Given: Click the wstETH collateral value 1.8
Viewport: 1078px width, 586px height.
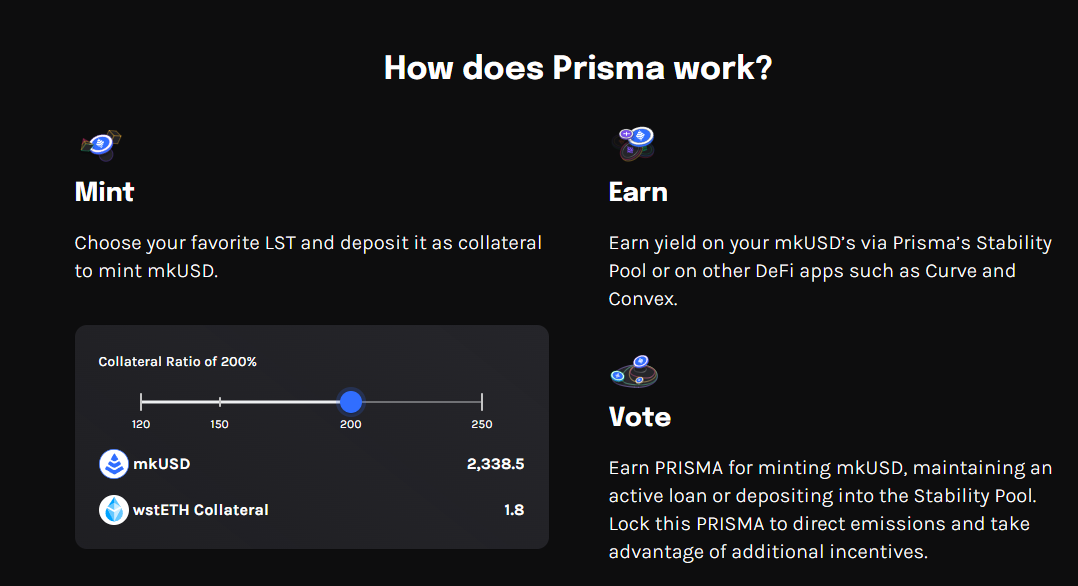Looking at the screenshot, I should tap(514, 510).
